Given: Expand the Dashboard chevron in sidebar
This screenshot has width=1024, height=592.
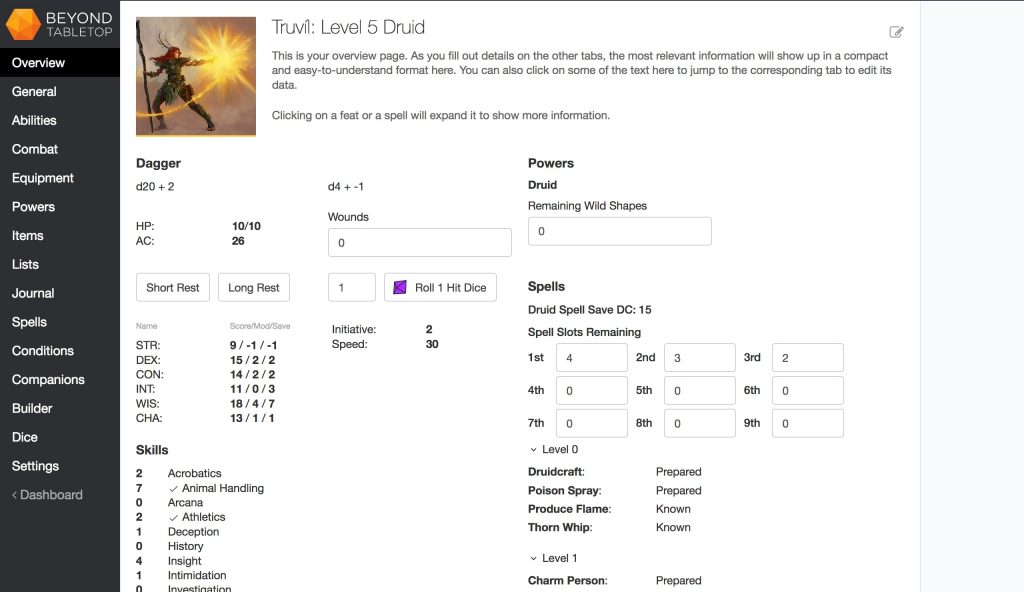Looking at the screenshot, I should coord(13,494).
